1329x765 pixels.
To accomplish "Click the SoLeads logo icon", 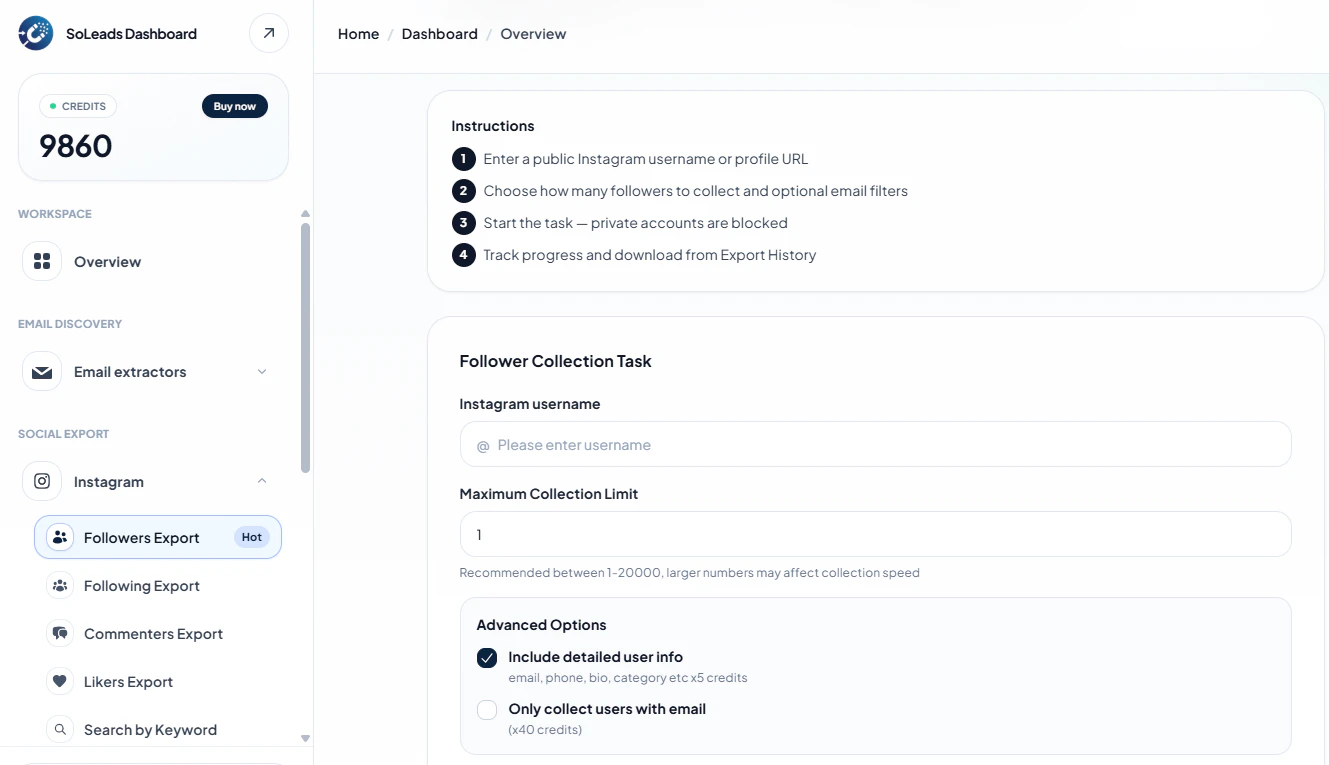I will [x=36, y=33].
